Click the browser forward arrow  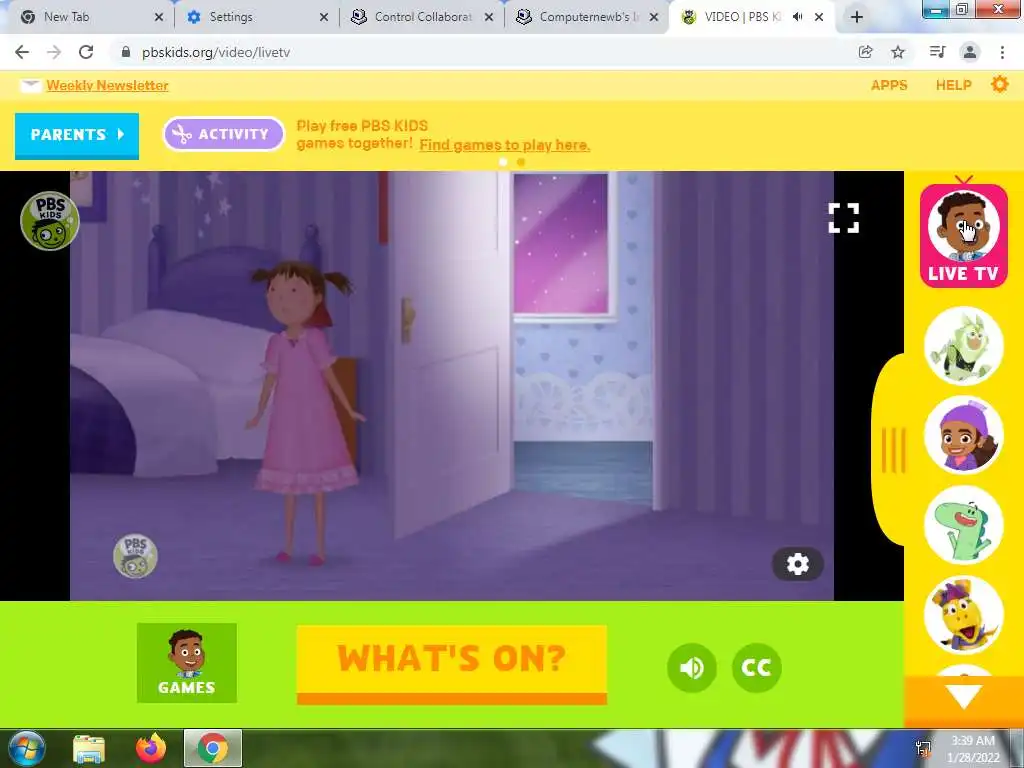pos(54,52)
